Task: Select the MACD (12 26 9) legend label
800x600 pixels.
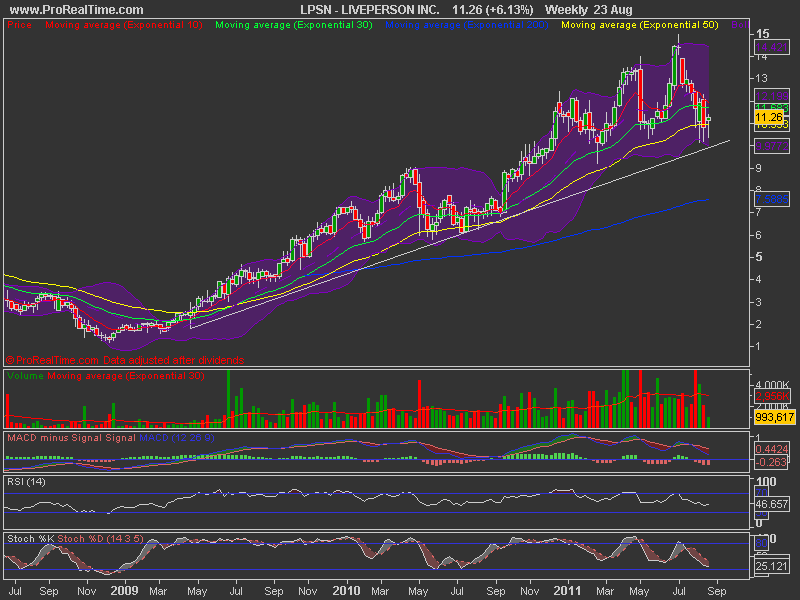Action: click(x=177, y=438)
